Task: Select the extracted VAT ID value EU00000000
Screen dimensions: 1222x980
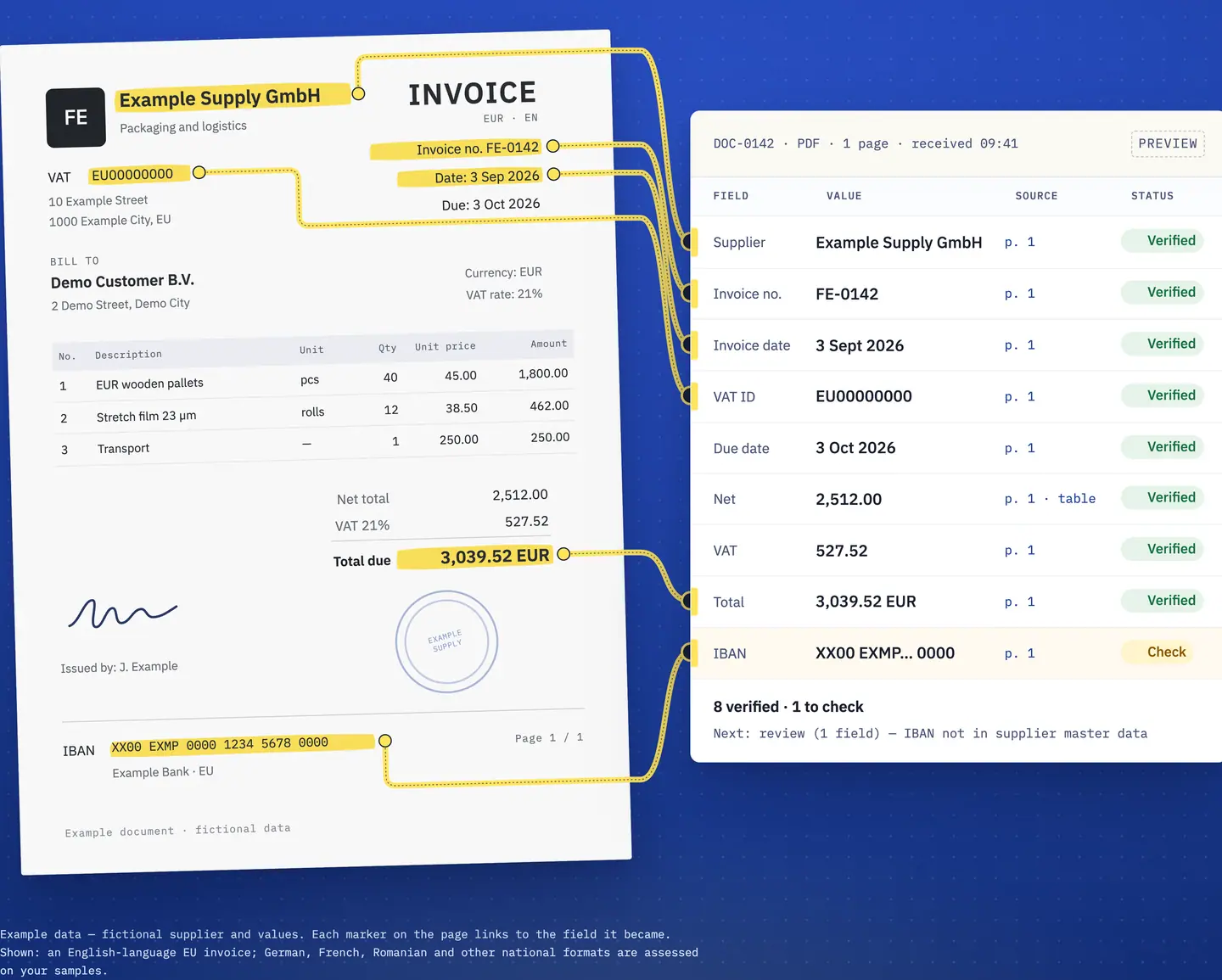Action: click(x=864, y=396)
